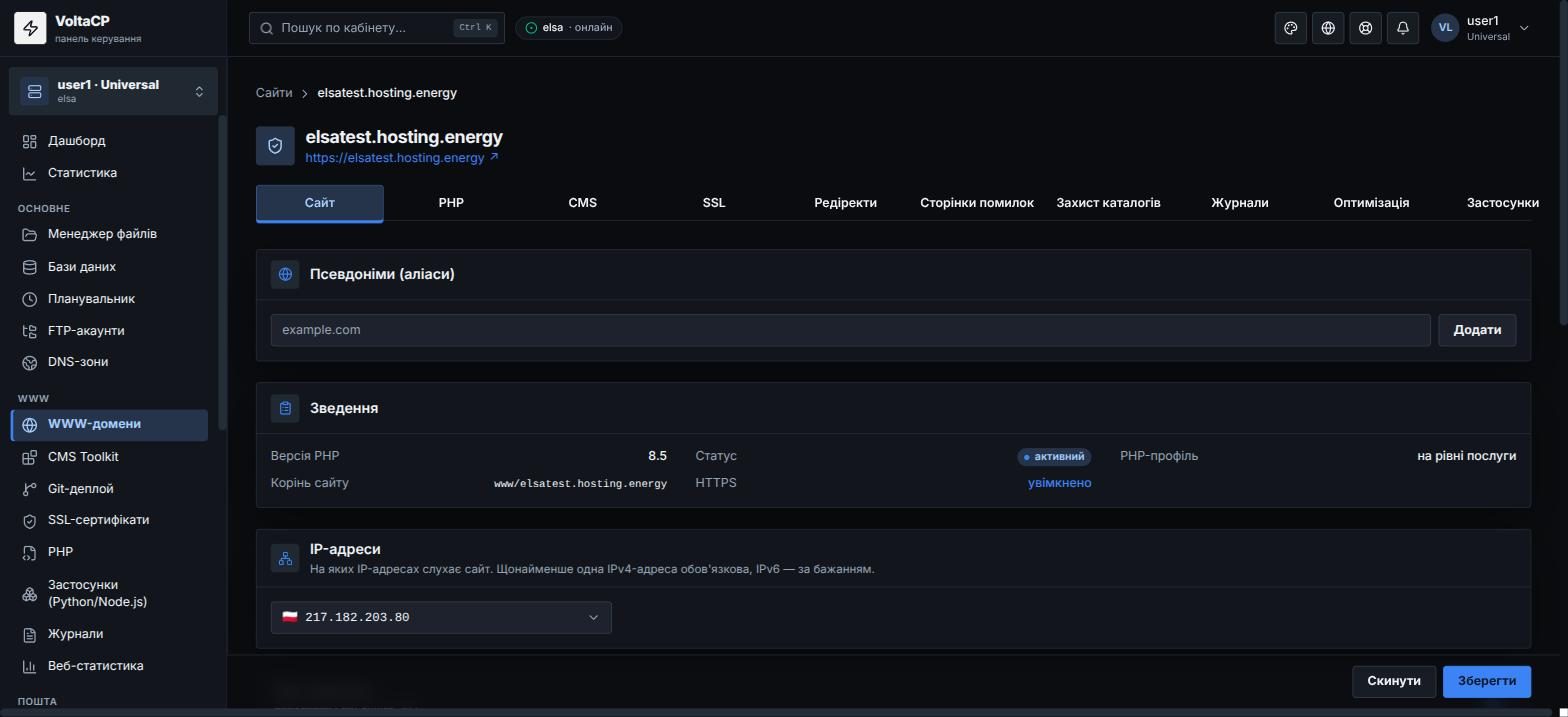Click the external link icon beside site URL
1568x717 pixels.
[x=494, y=157]
